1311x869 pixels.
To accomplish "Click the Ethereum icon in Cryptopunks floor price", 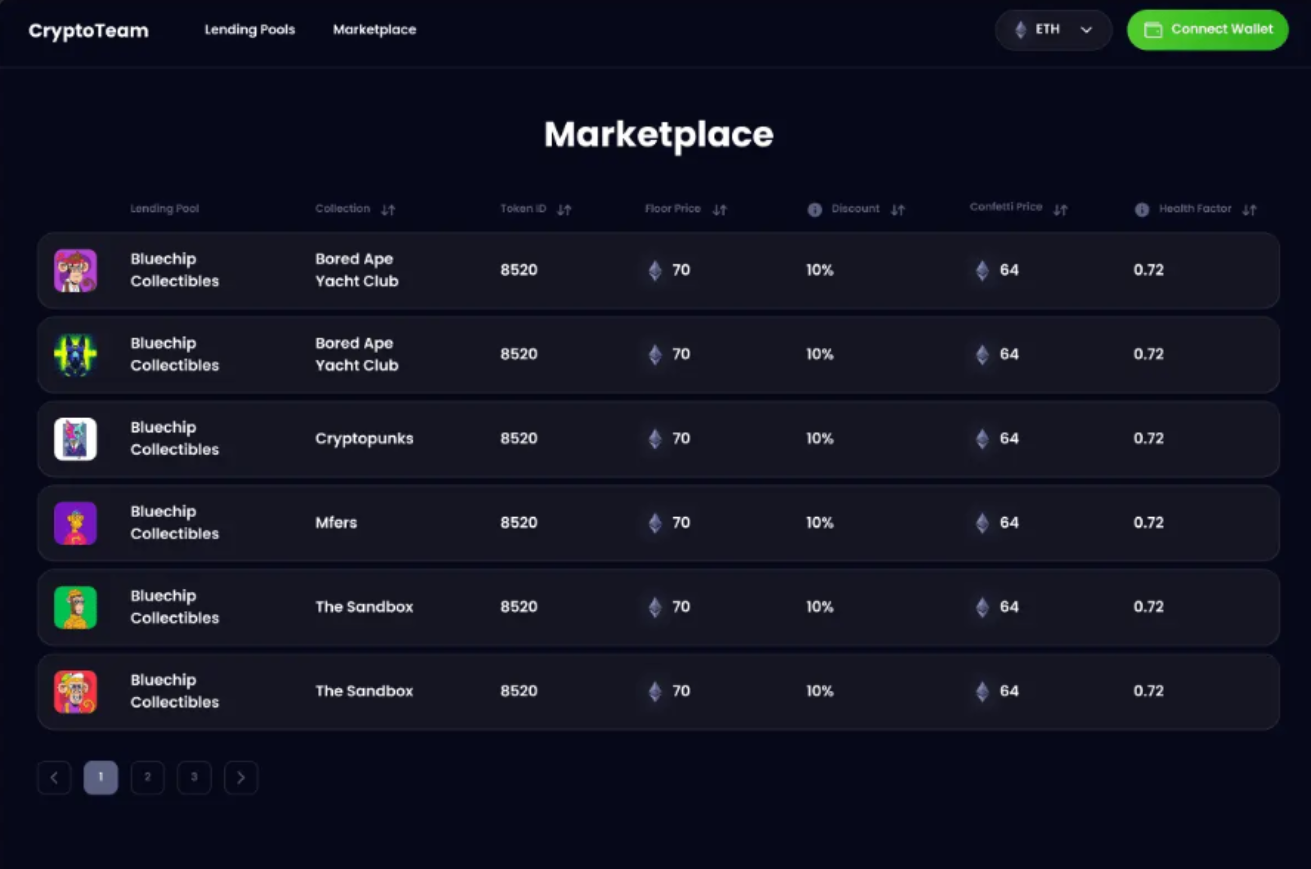I will (655, 439).
